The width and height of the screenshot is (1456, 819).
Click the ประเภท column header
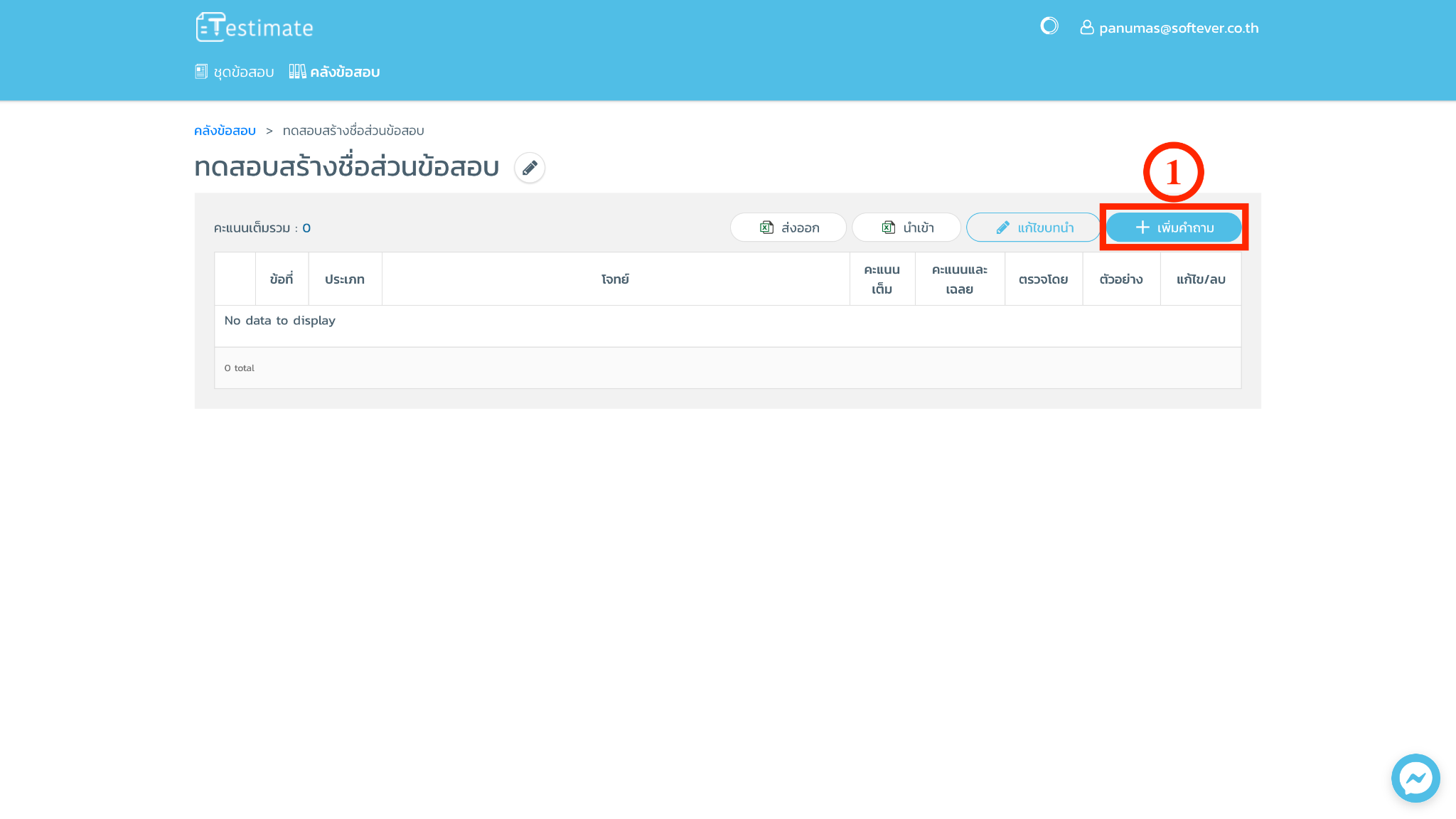click(x=345, y=279)
